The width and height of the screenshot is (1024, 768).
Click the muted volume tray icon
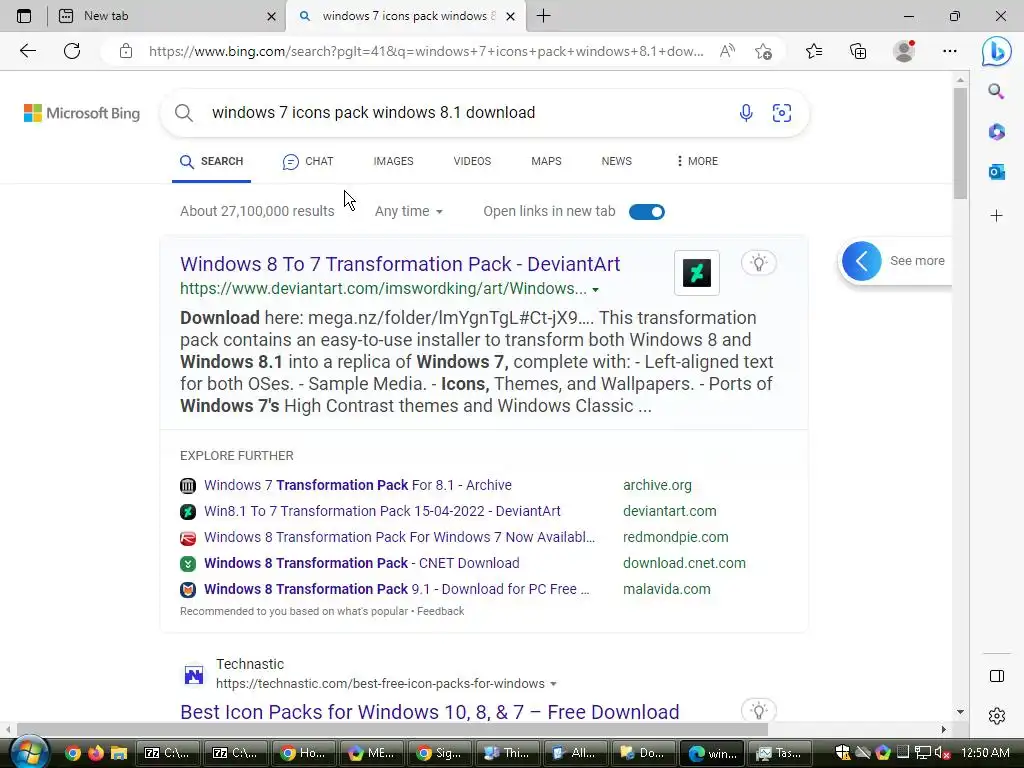point(942,753)
